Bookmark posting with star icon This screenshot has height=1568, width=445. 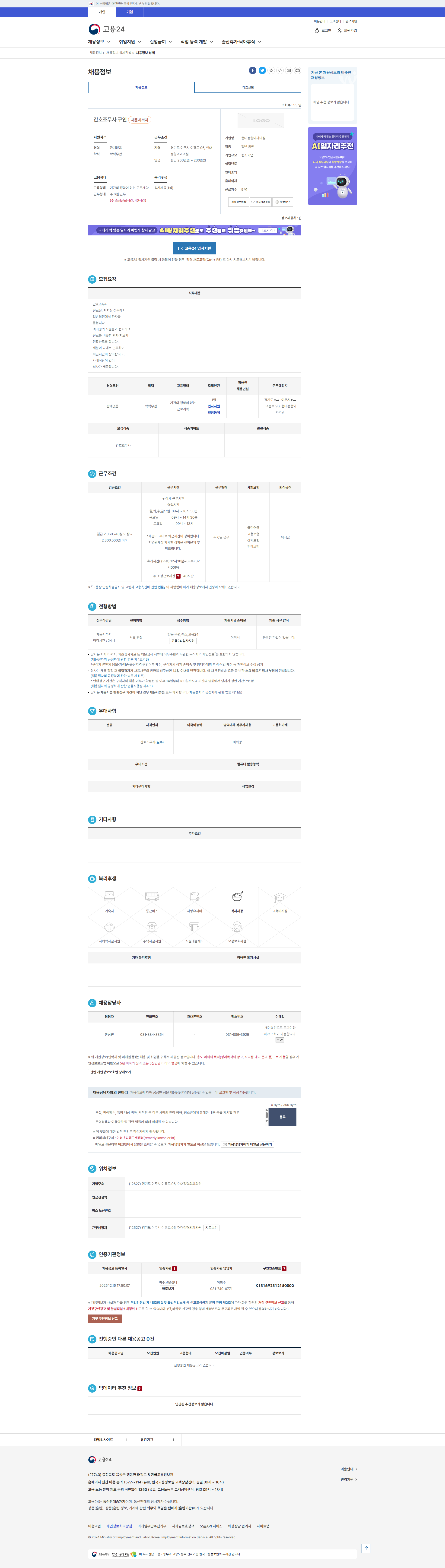[x=271, y=71]
